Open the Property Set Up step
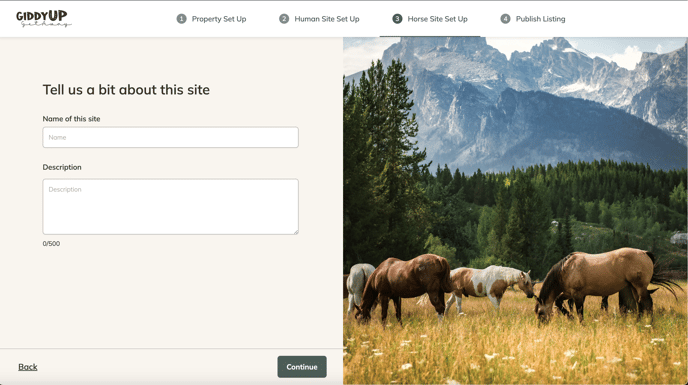 pyautogui.click(x=219, y=19)
